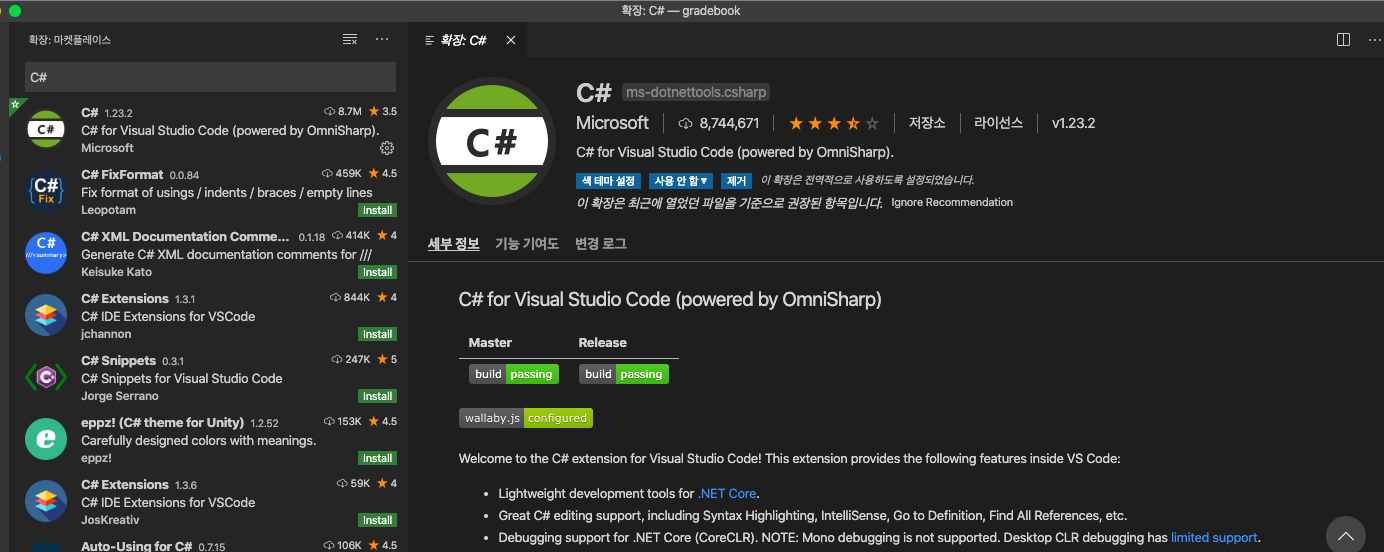The width and height of the screenshot is (1384, 552).
Task: Focus the extension search box containing C#
Action: coord(210,77)
